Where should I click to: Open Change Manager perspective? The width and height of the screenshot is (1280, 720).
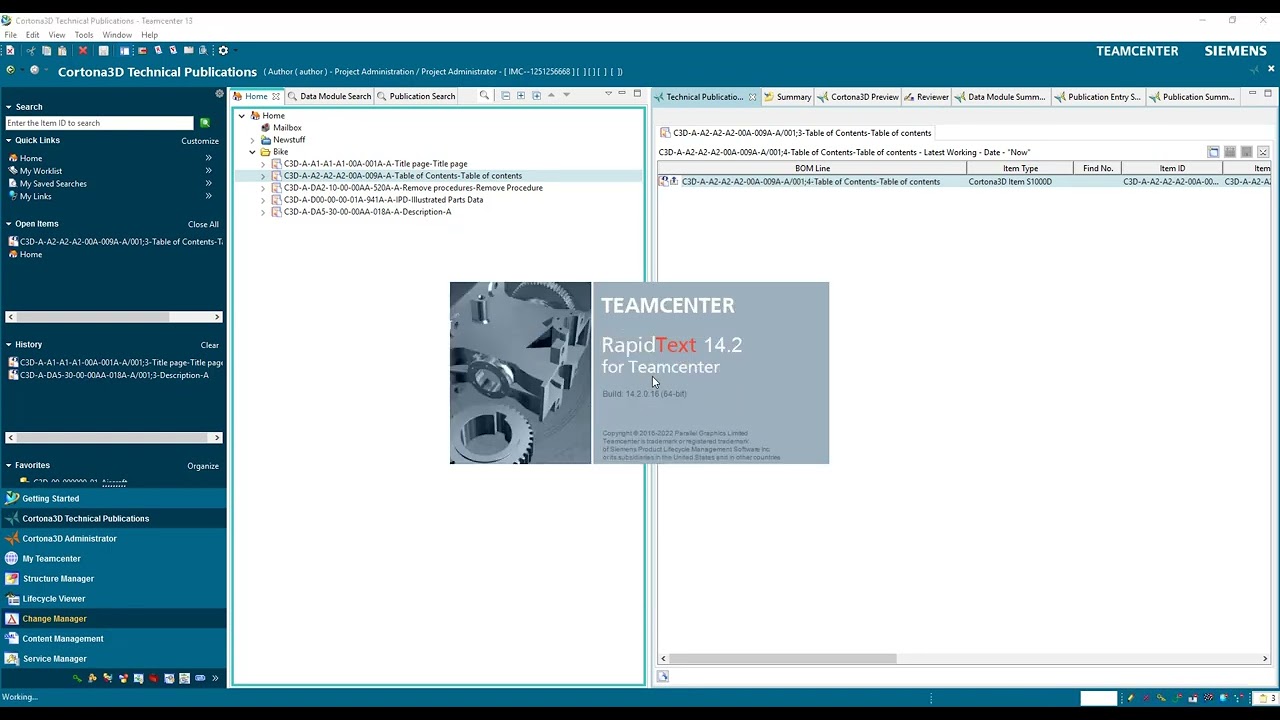[54, 619]
